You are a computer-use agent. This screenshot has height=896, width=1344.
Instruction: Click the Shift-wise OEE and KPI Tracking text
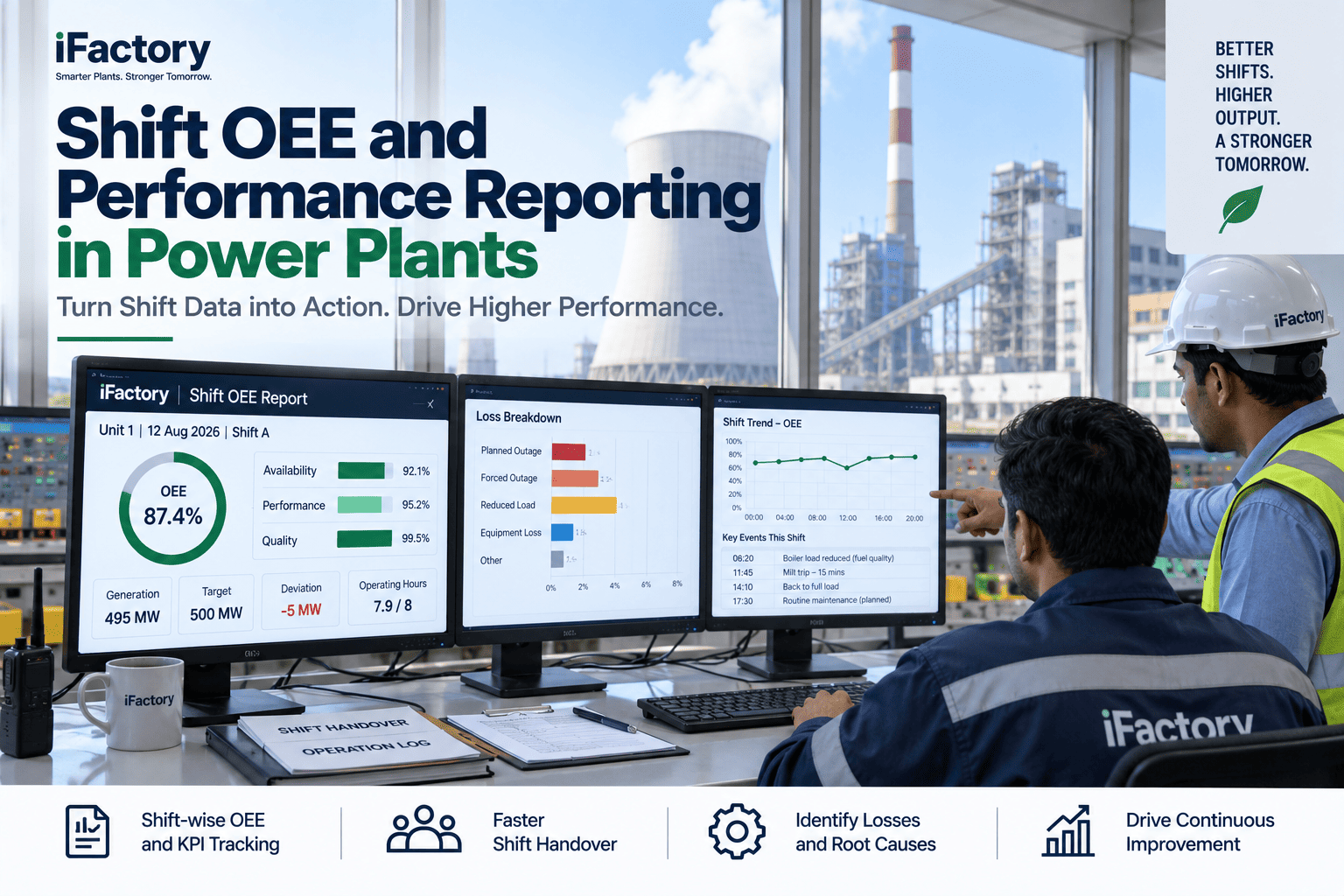click(x=210, y=832)
